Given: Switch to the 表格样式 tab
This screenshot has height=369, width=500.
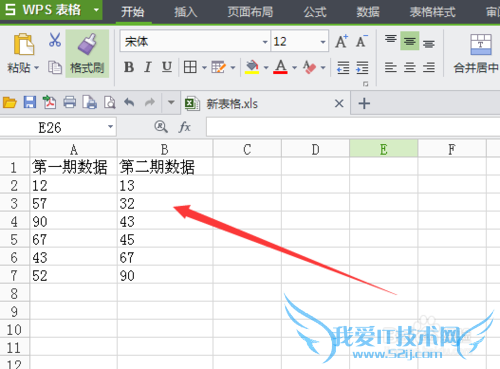Looking at the screenshot, I should pyautogui.click(x=432, y=12).
